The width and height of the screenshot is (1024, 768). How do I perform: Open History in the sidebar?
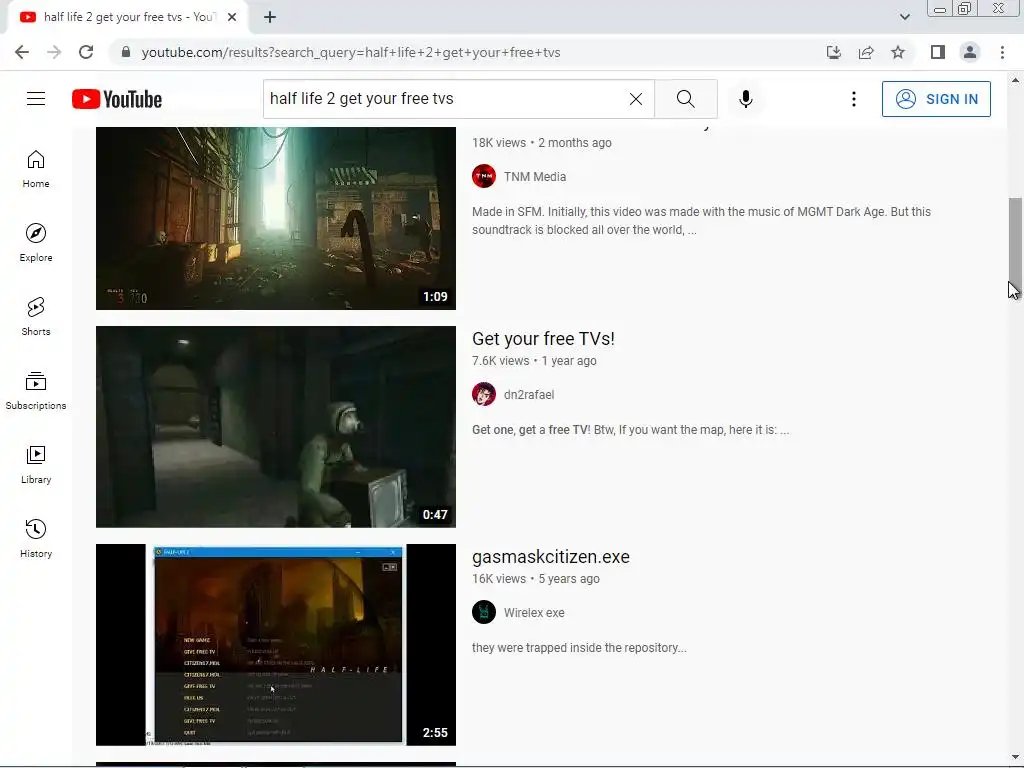click(36, 539)
